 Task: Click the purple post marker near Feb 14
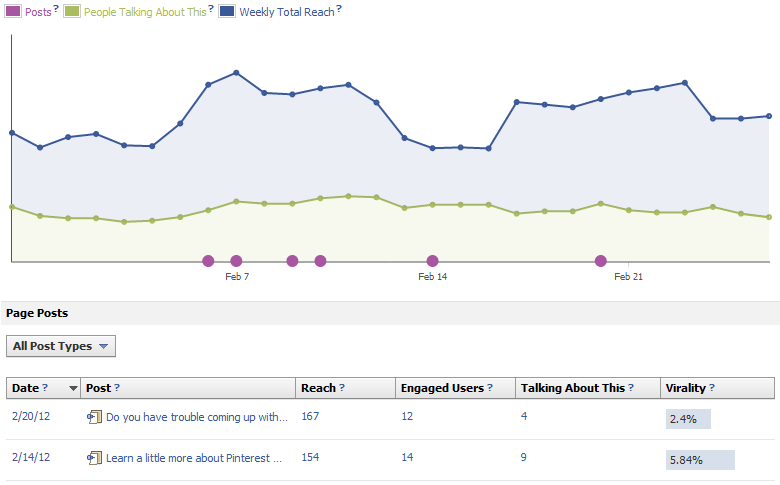click(x=433, y=261)
